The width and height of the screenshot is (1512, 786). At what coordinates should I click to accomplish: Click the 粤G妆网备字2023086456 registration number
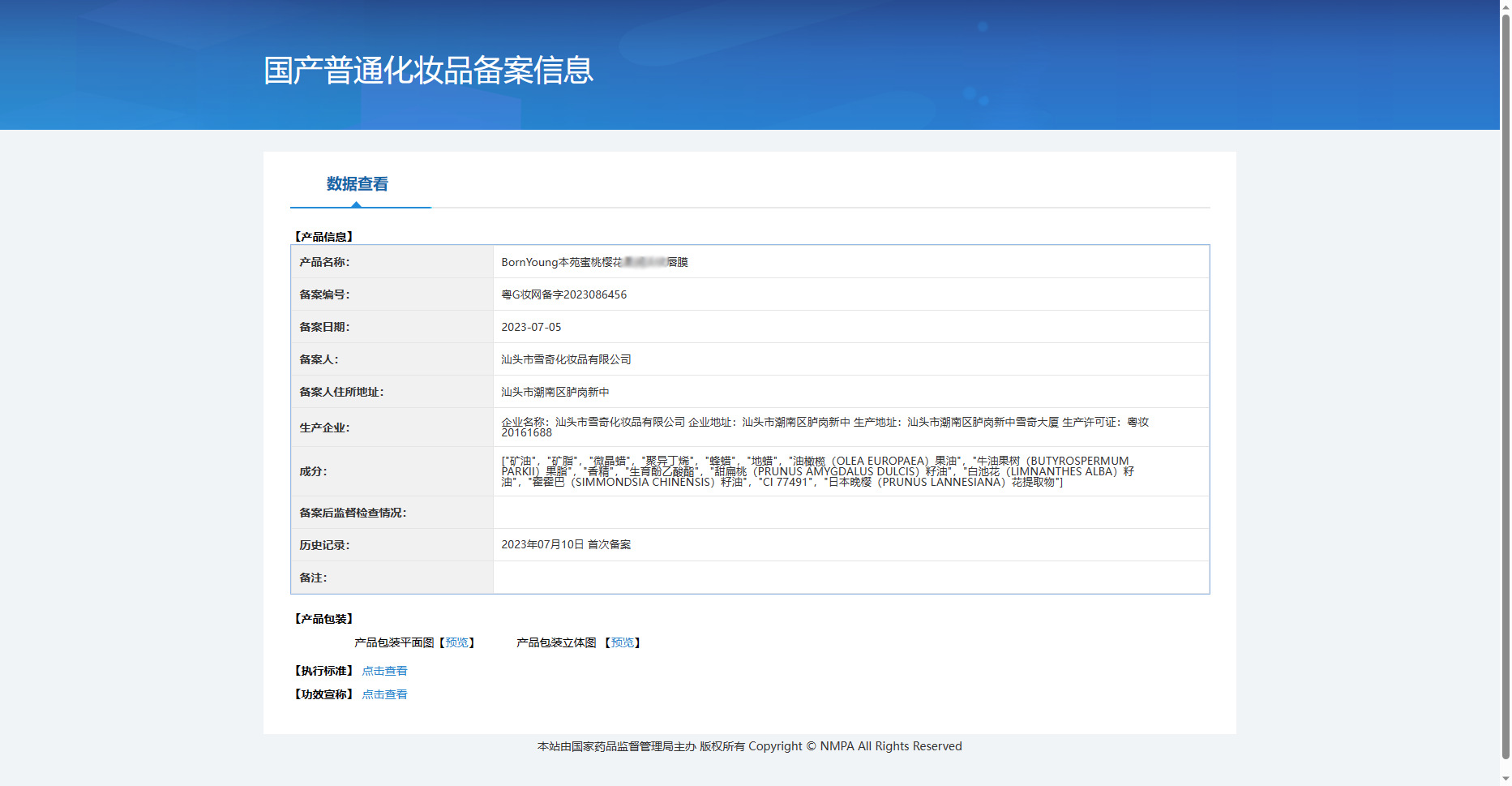click(563, 294)
